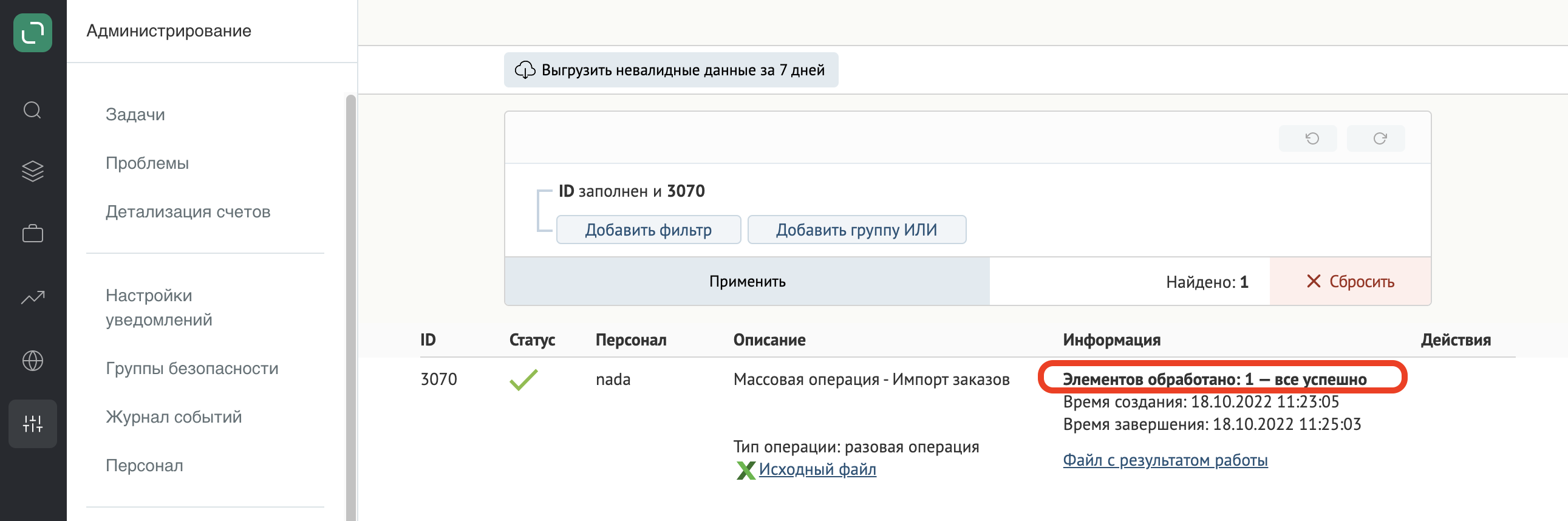
Task: Open the layers sidebar icon
Action: pos(33,171)
